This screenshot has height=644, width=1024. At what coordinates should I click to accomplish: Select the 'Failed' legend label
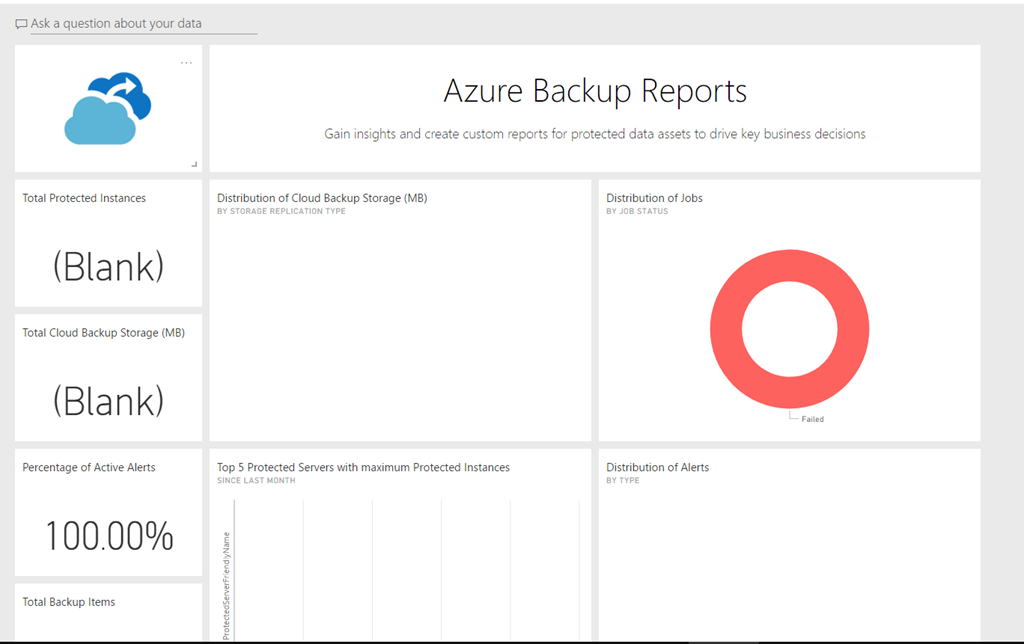812,419
